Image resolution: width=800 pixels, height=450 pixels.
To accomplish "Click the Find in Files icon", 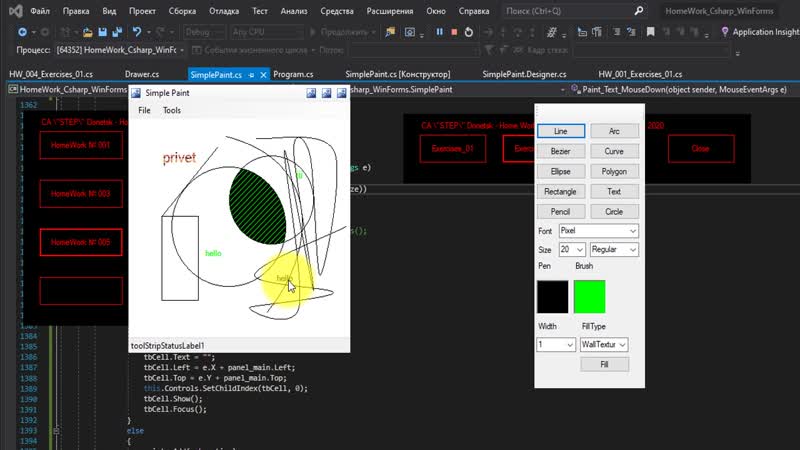I will coord(390,32).
